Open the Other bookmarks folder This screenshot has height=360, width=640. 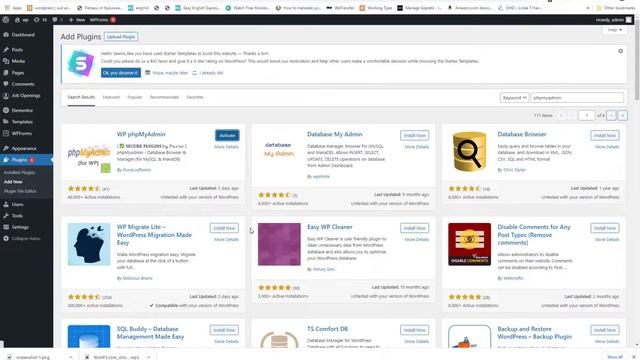[x=616, y=8]
